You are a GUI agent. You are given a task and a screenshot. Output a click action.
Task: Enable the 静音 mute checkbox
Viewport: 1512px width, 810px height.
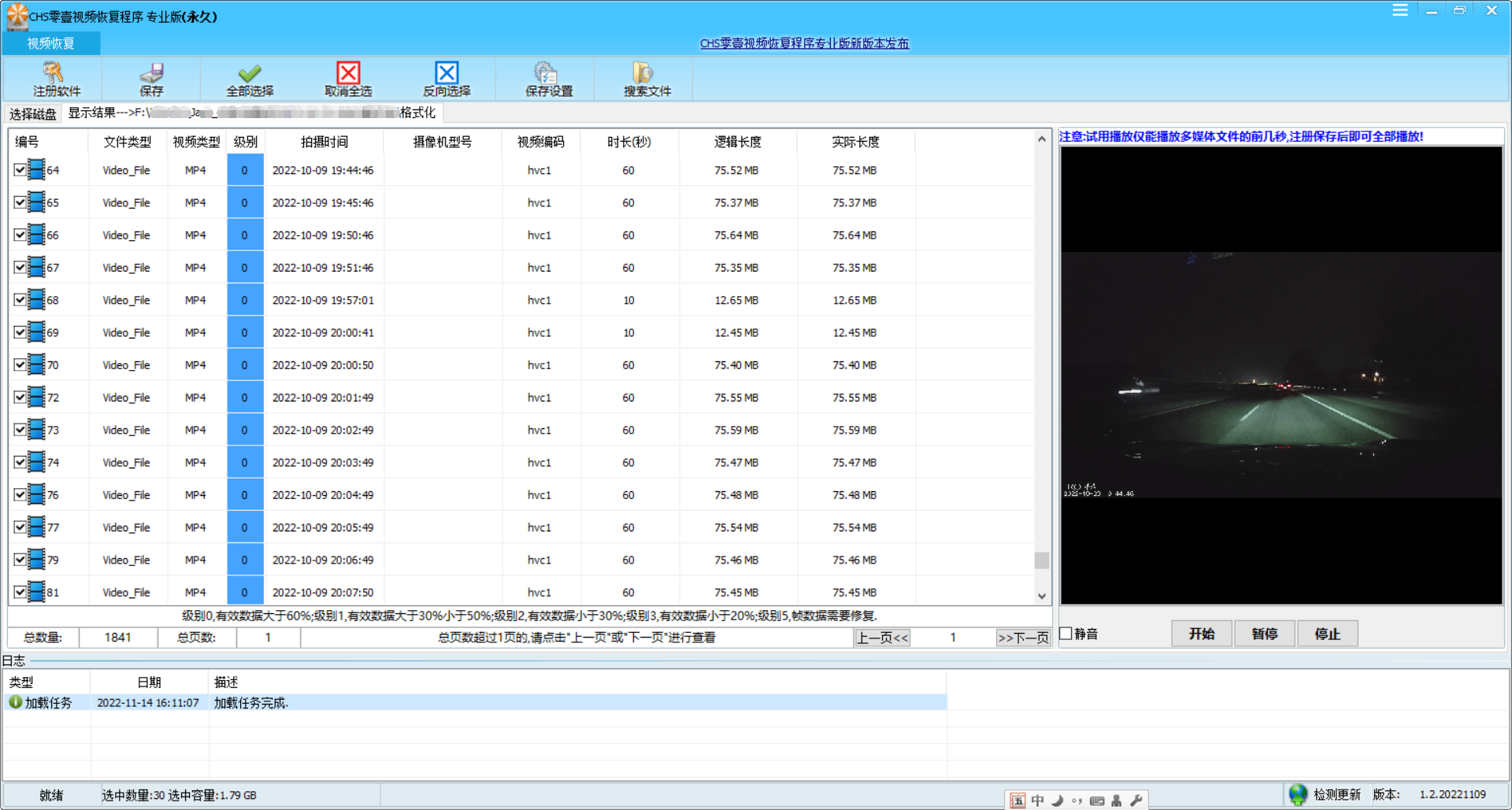(1066, 633)
